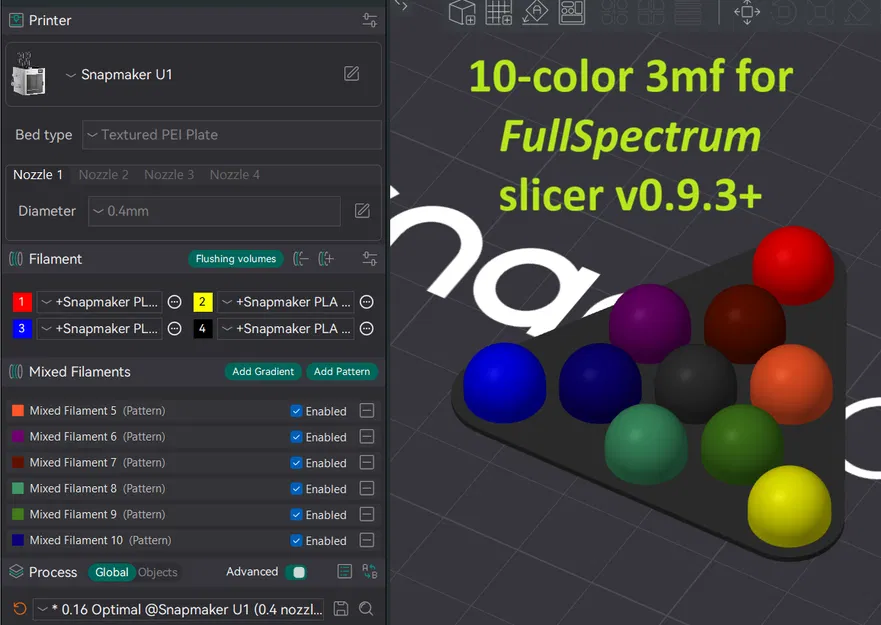Click the remove filament icon
Image resolution: width=881 pixels, height=625 pixels.
[301, 258]
